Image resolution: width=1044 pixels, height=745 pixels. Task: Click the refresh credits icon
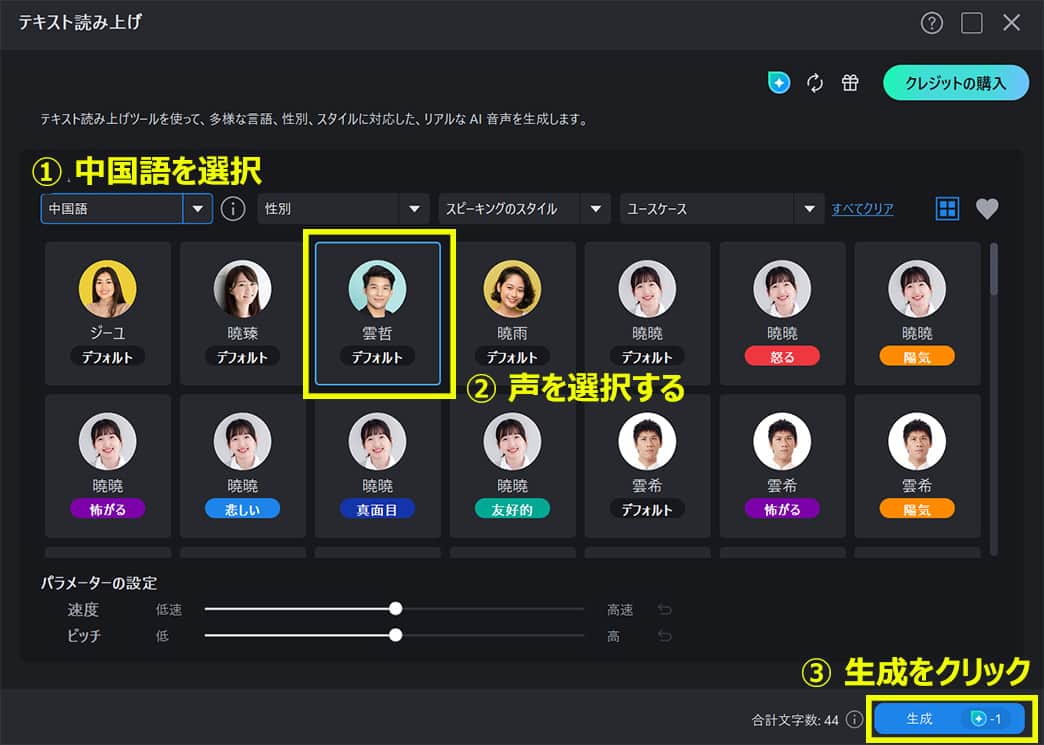tap(815, 84)
